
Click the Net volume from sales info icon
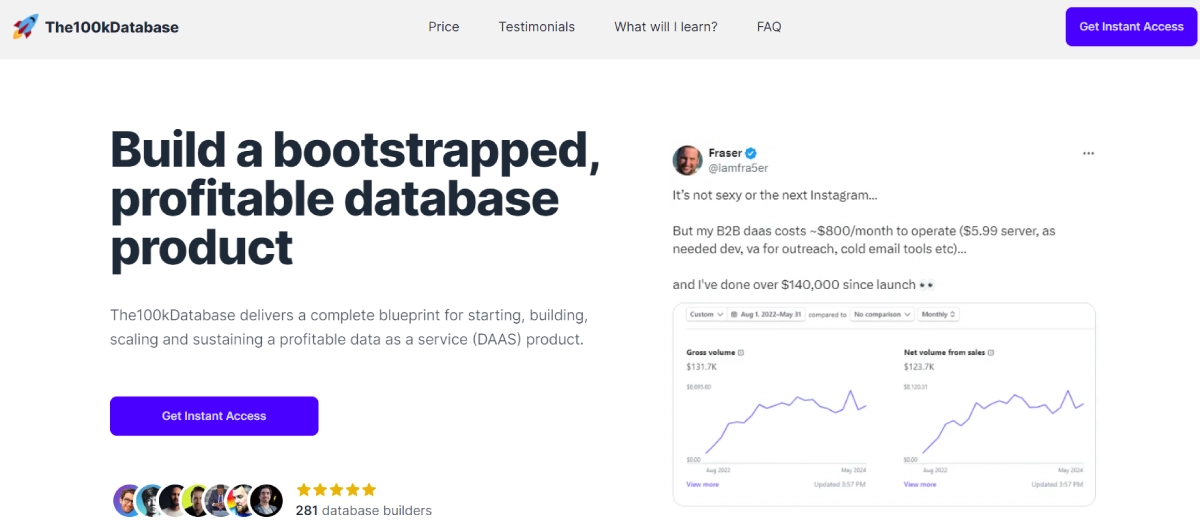click(991, 353)
